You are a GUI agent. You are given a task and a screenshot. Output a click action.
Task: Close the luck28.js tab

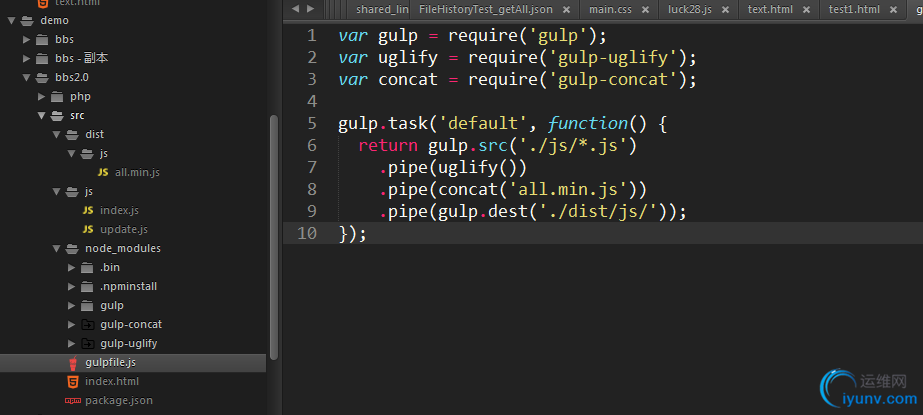pyautogui.click(x=726, y=10)
